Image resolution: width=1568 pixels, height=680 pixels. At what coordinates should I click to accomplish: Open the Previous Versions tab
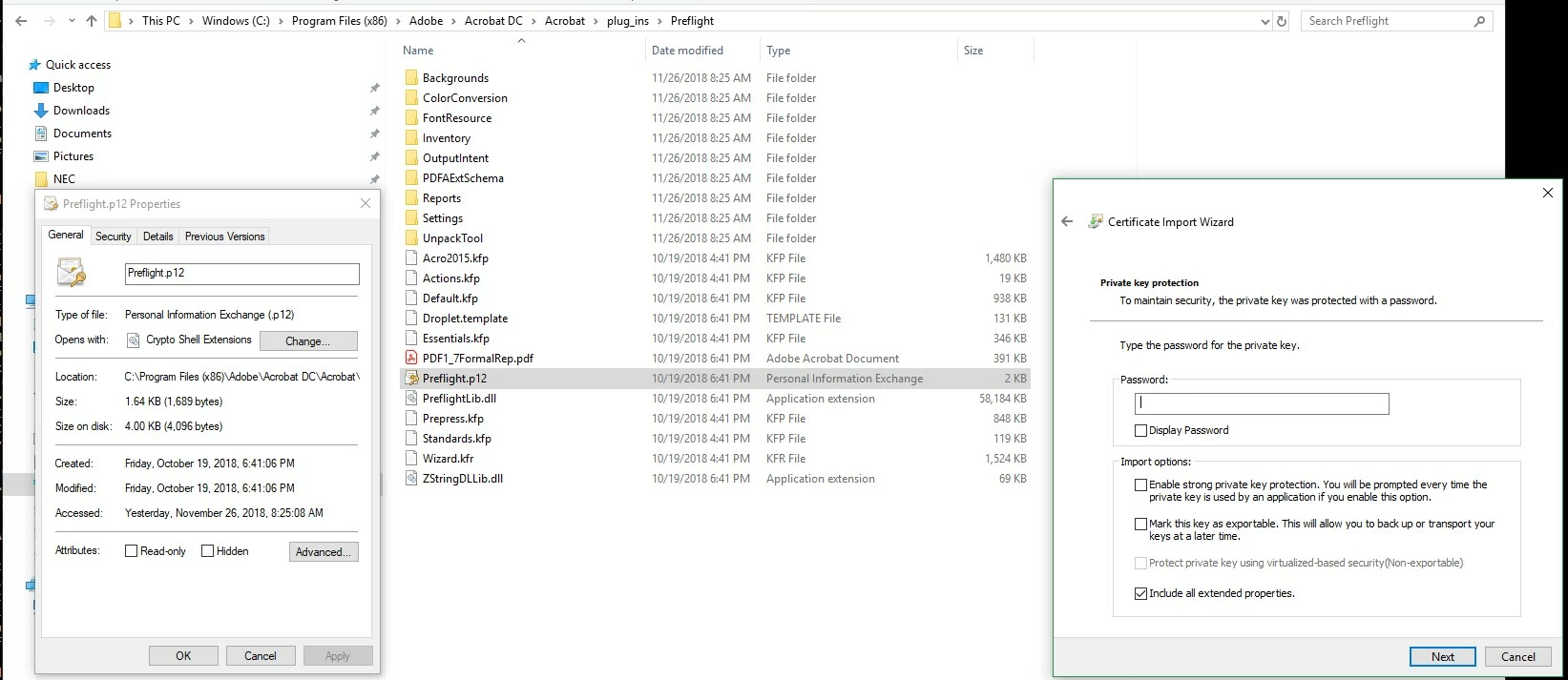[x=225, y=237]
